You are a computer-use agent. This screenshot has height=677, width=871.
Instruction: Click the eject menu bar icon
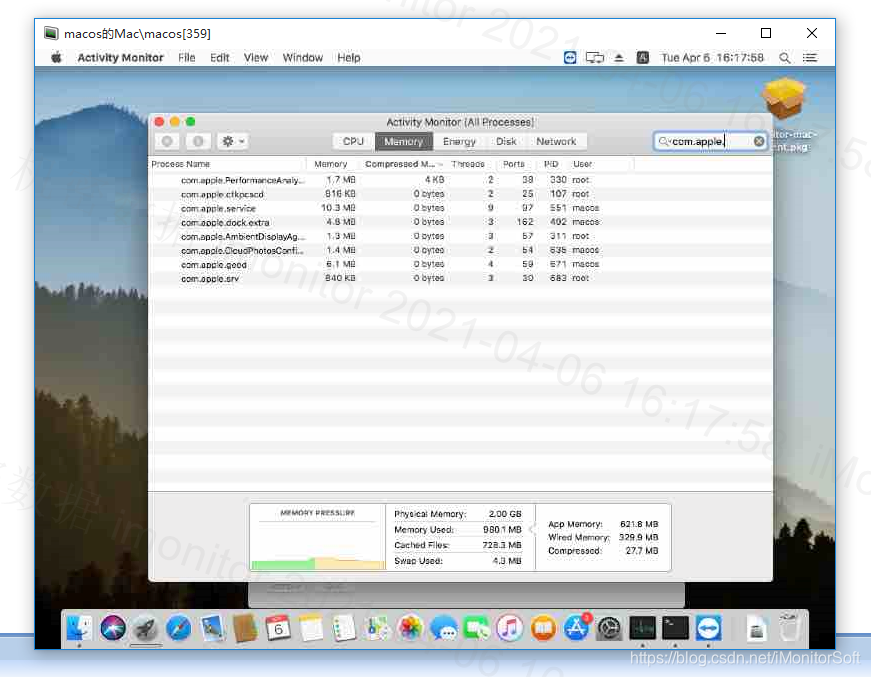point(619,57)
